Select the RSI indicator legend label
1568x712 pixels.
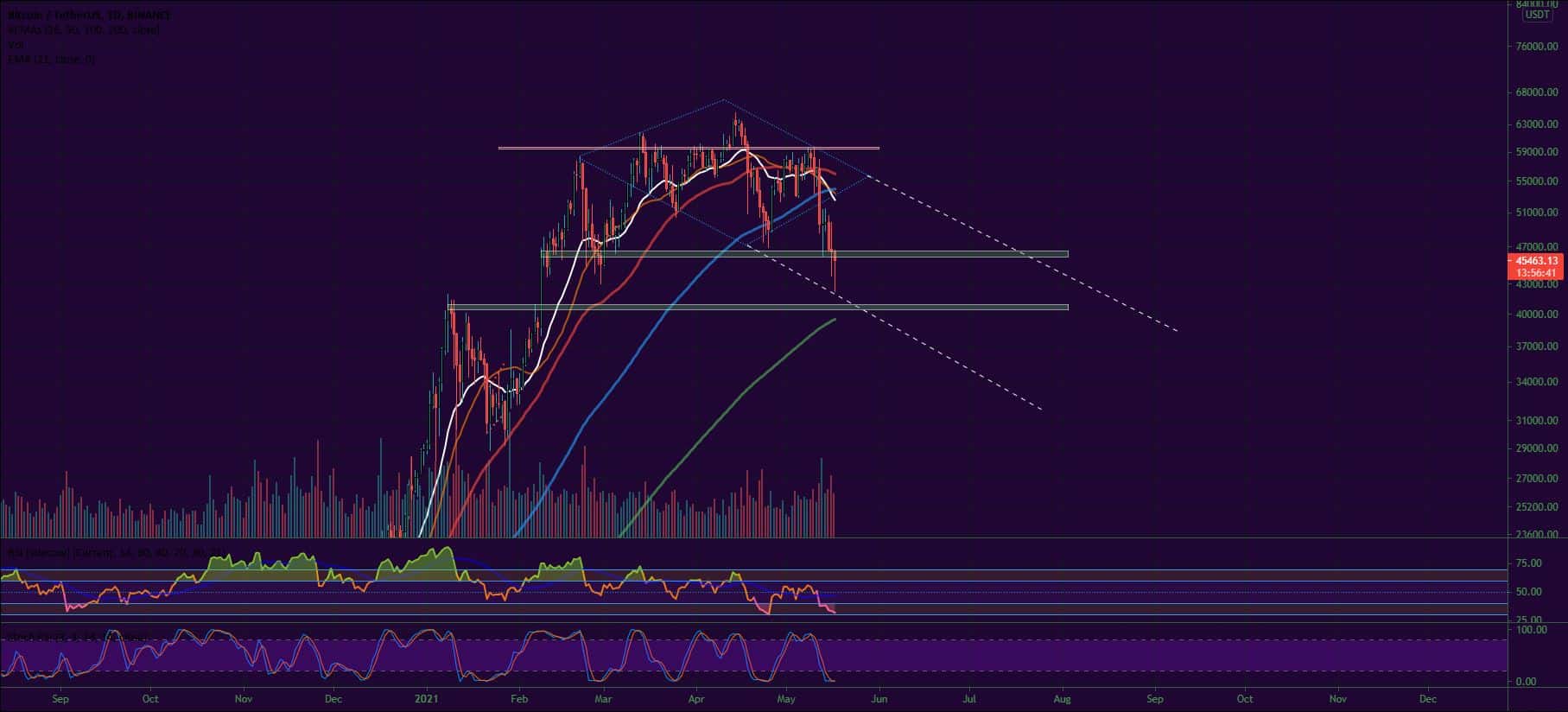click(x=116, y=551)
